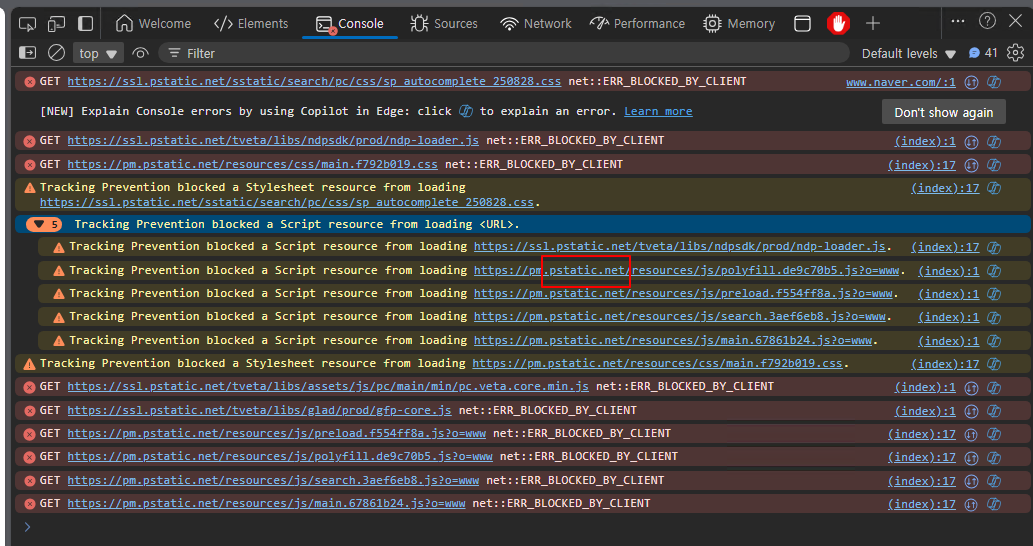Switch to the Elements tab

coord(251,24)
